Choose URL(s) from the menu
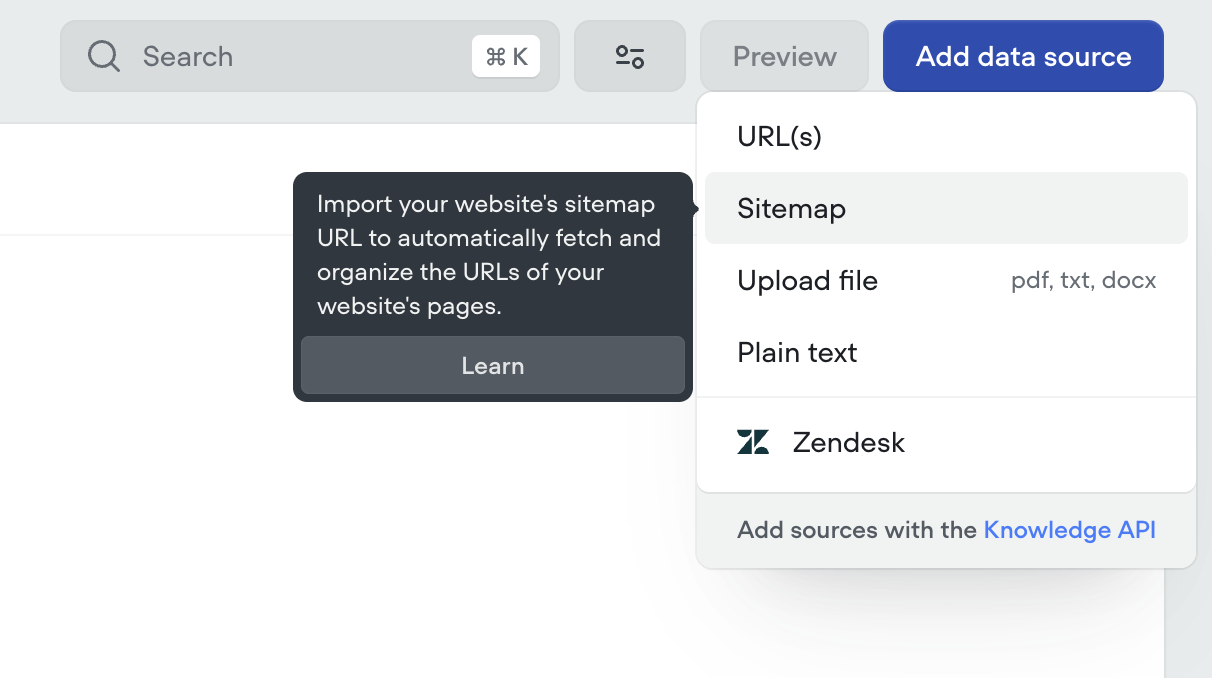 (779, 137)
